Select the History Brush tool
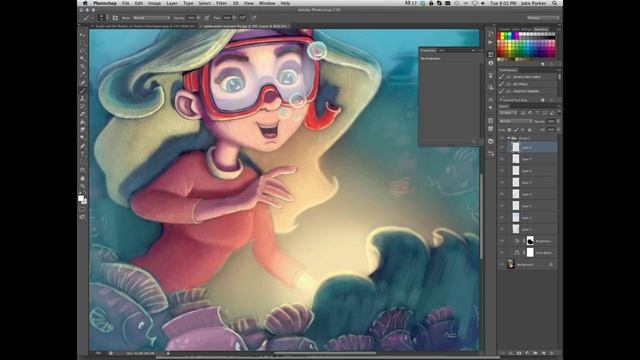 (x=83, y=107)
